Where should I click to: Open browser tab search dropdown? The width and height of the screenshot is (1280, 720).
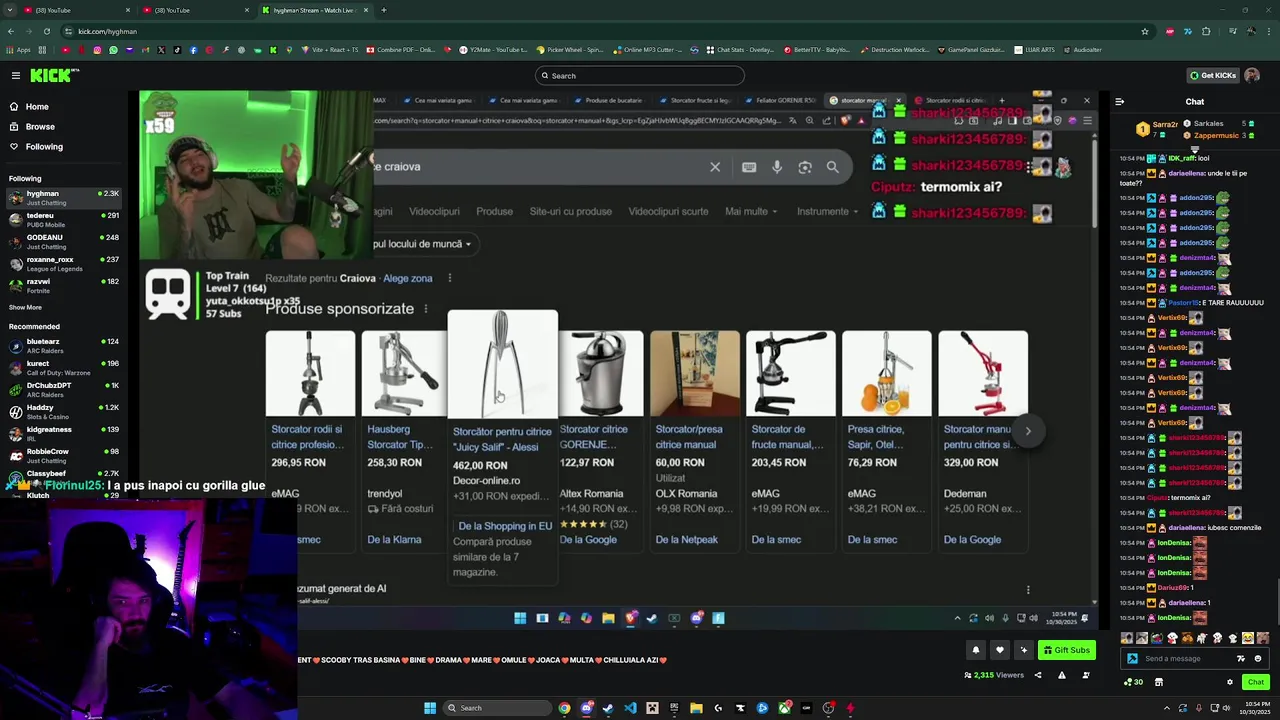click(x=10, y=10)
